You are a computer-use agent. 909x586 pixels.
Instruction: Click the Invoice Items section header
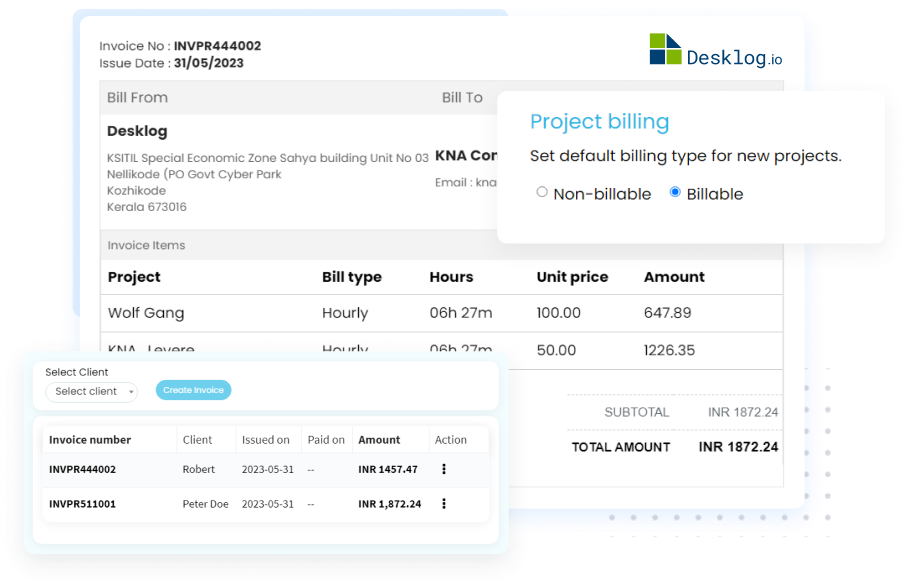coord(146,245)
